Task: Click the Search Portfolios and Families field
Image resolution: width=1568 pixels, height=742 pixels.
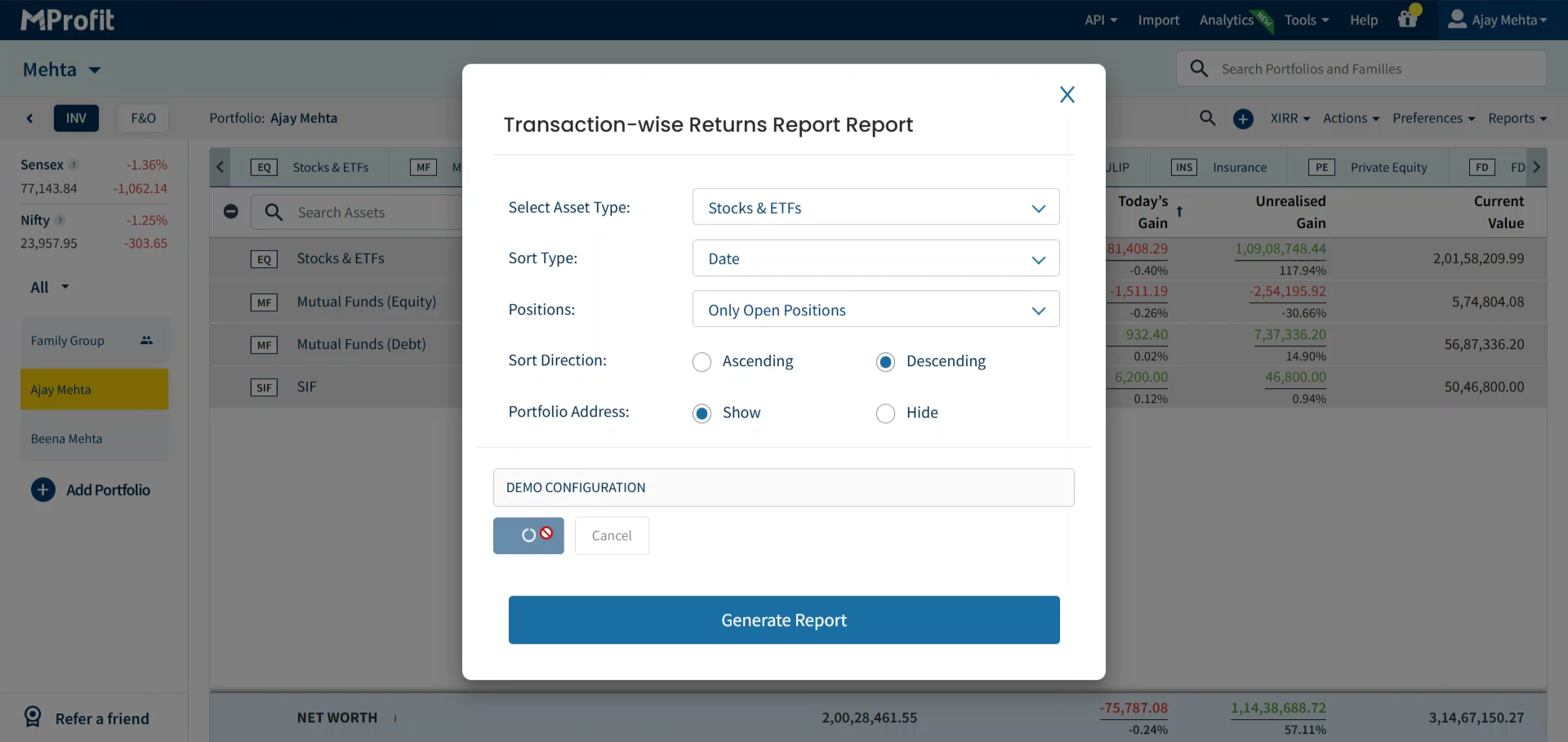Action: click(x=1361, y=69)
